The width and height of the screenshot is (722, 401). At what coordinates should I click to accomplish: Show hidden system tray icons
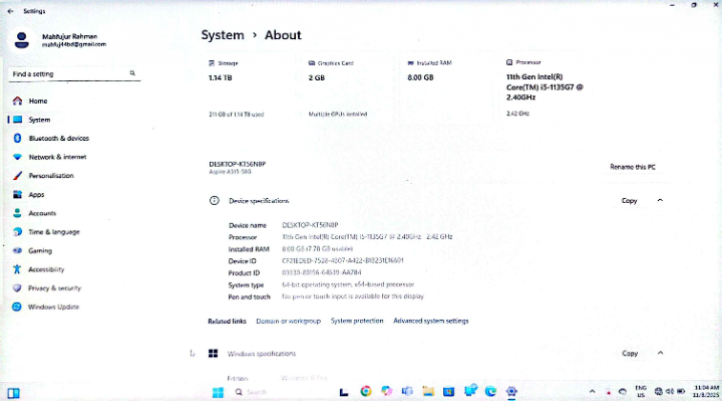[592, 392]
